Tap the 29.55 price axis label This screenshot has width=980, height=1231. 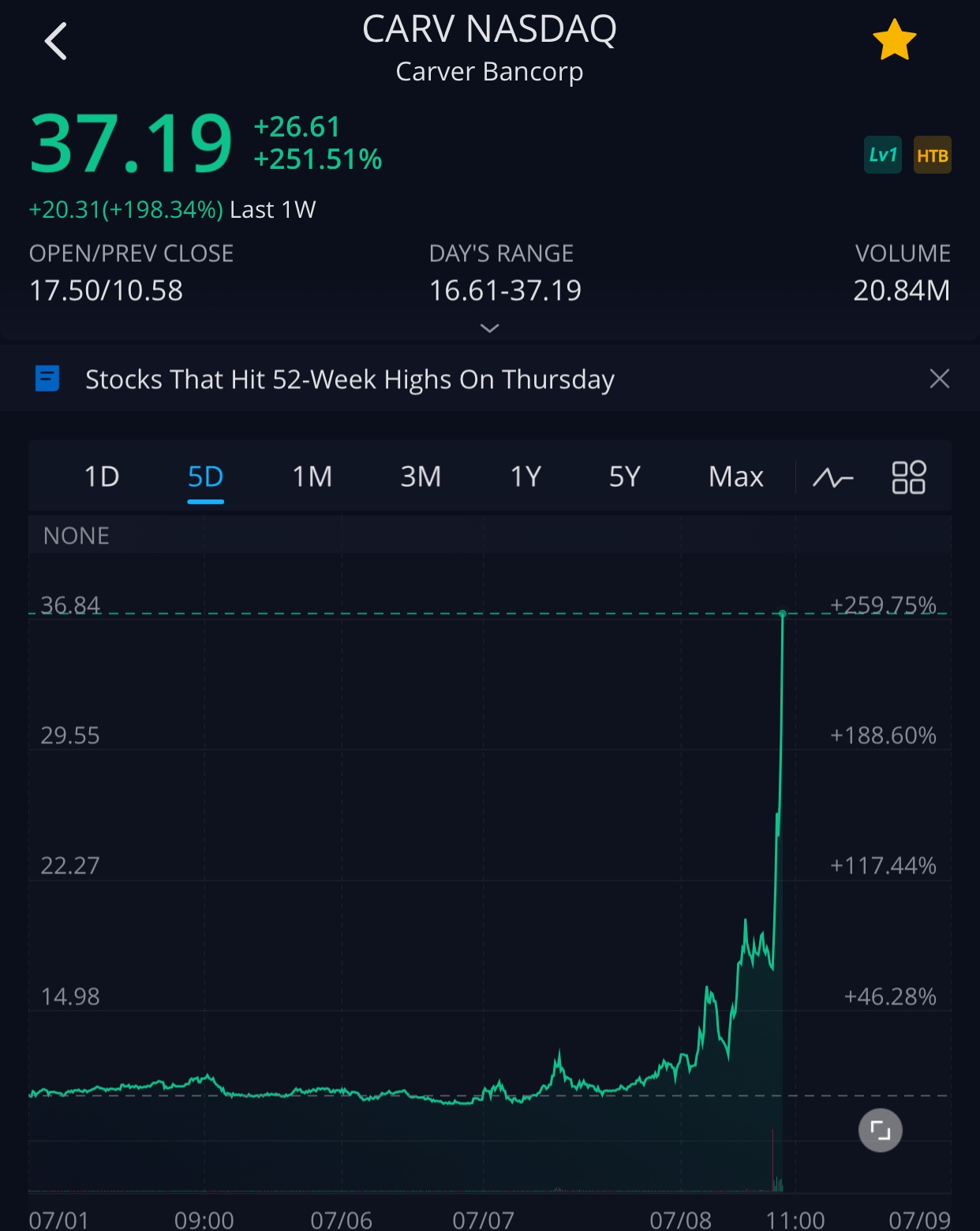tap(70, 735)
